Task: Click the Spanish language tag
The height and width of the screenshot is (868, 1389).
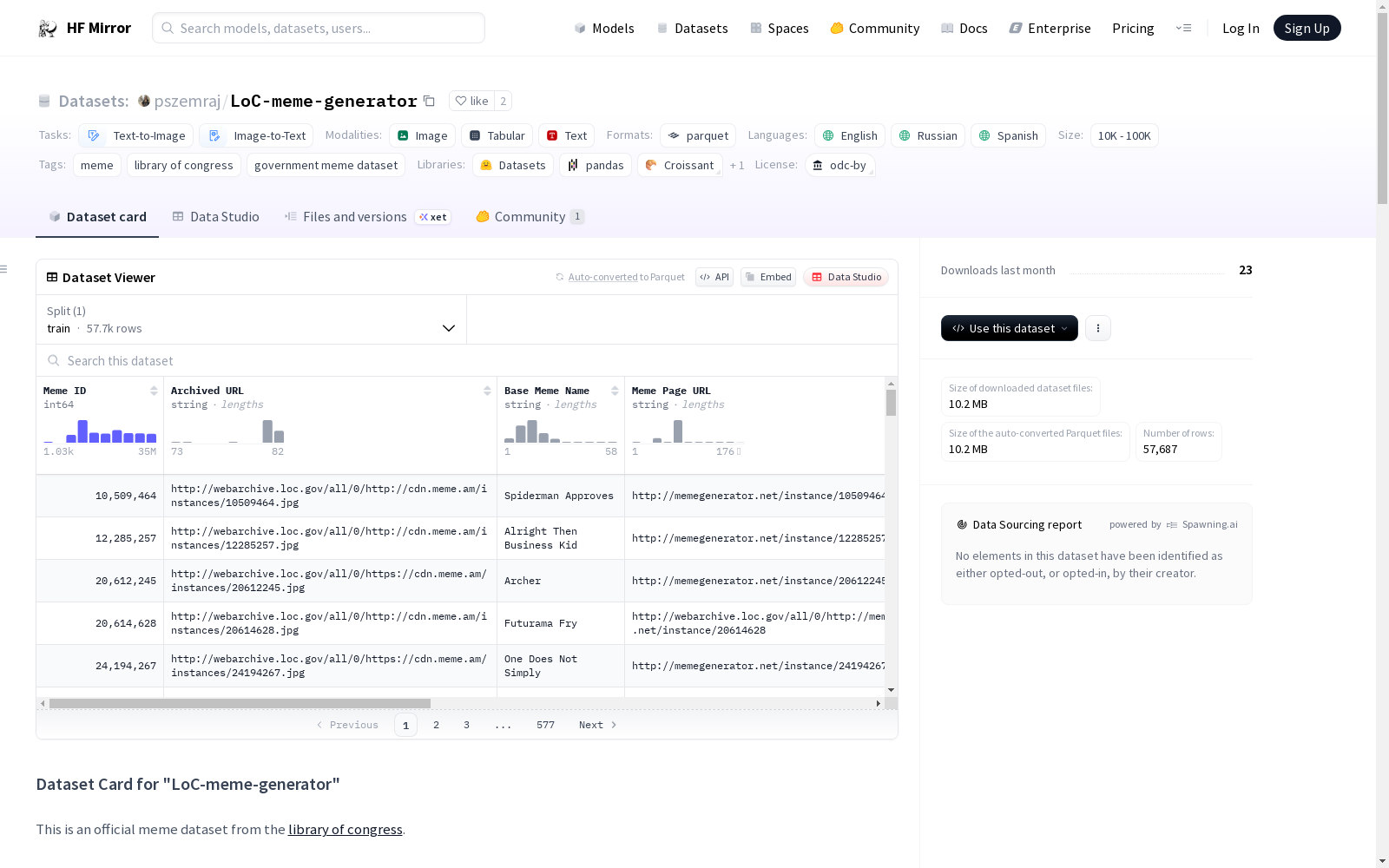Action: 1008,135
